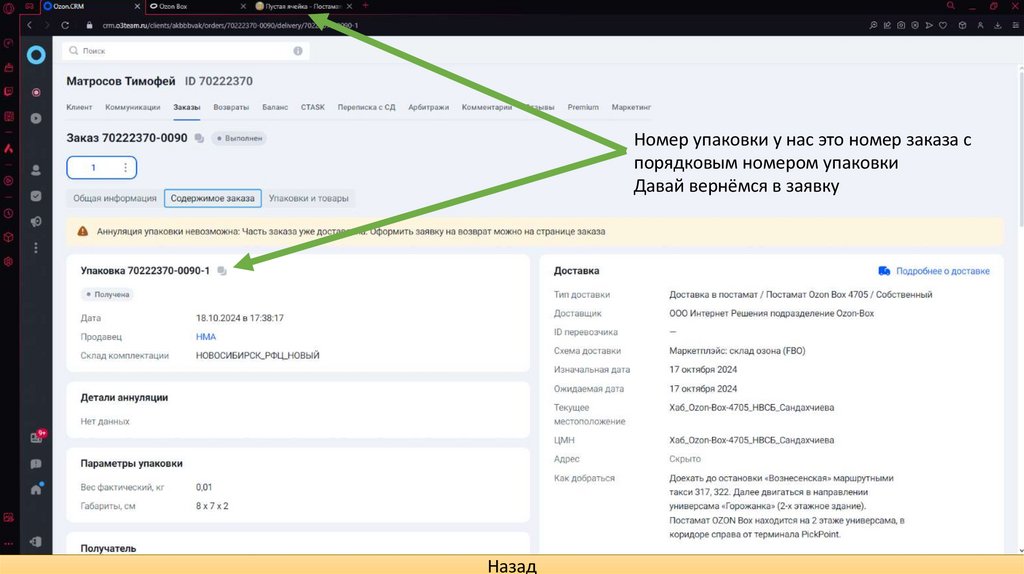Image resolution: width=1024 pixels, height=574 pixels.
Task: Click the НОВОСИБИРСК_РФЦ_НОВЫЙ warehouse value
Action: (x=257, y=356)
